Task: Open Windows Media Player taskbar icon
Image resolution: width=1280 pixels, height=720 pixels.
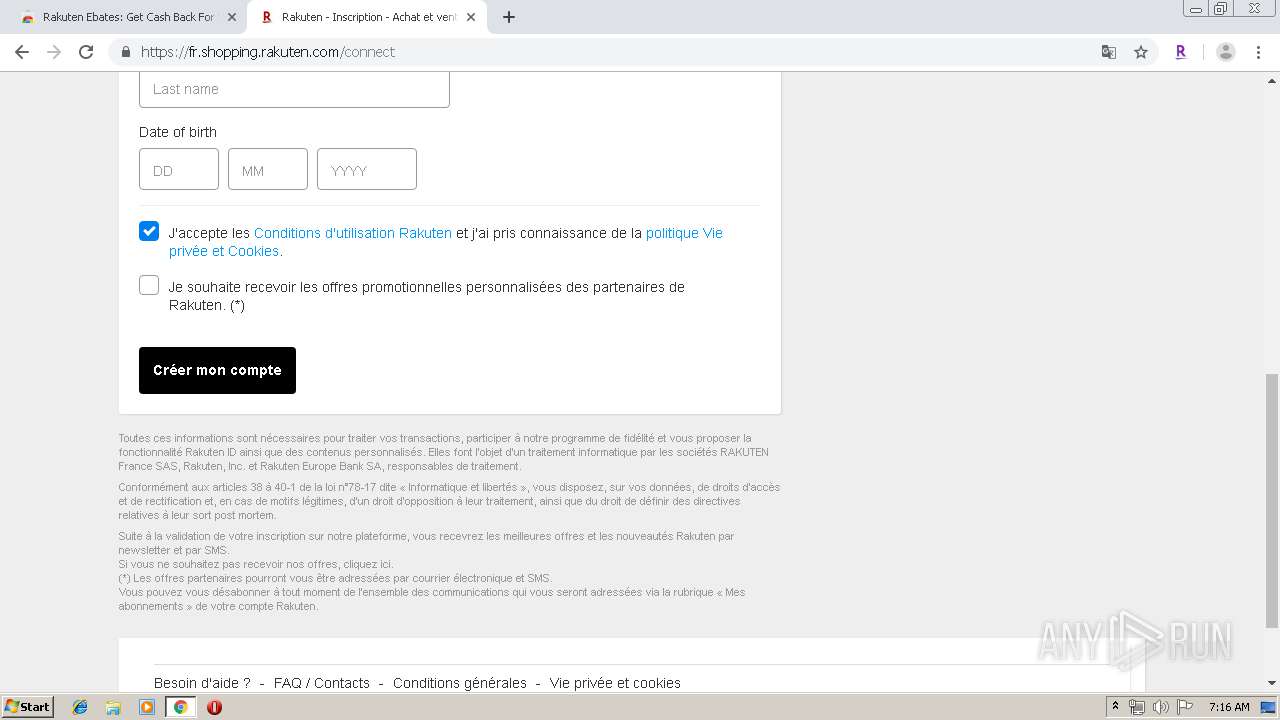Action: tap(146, 707)
